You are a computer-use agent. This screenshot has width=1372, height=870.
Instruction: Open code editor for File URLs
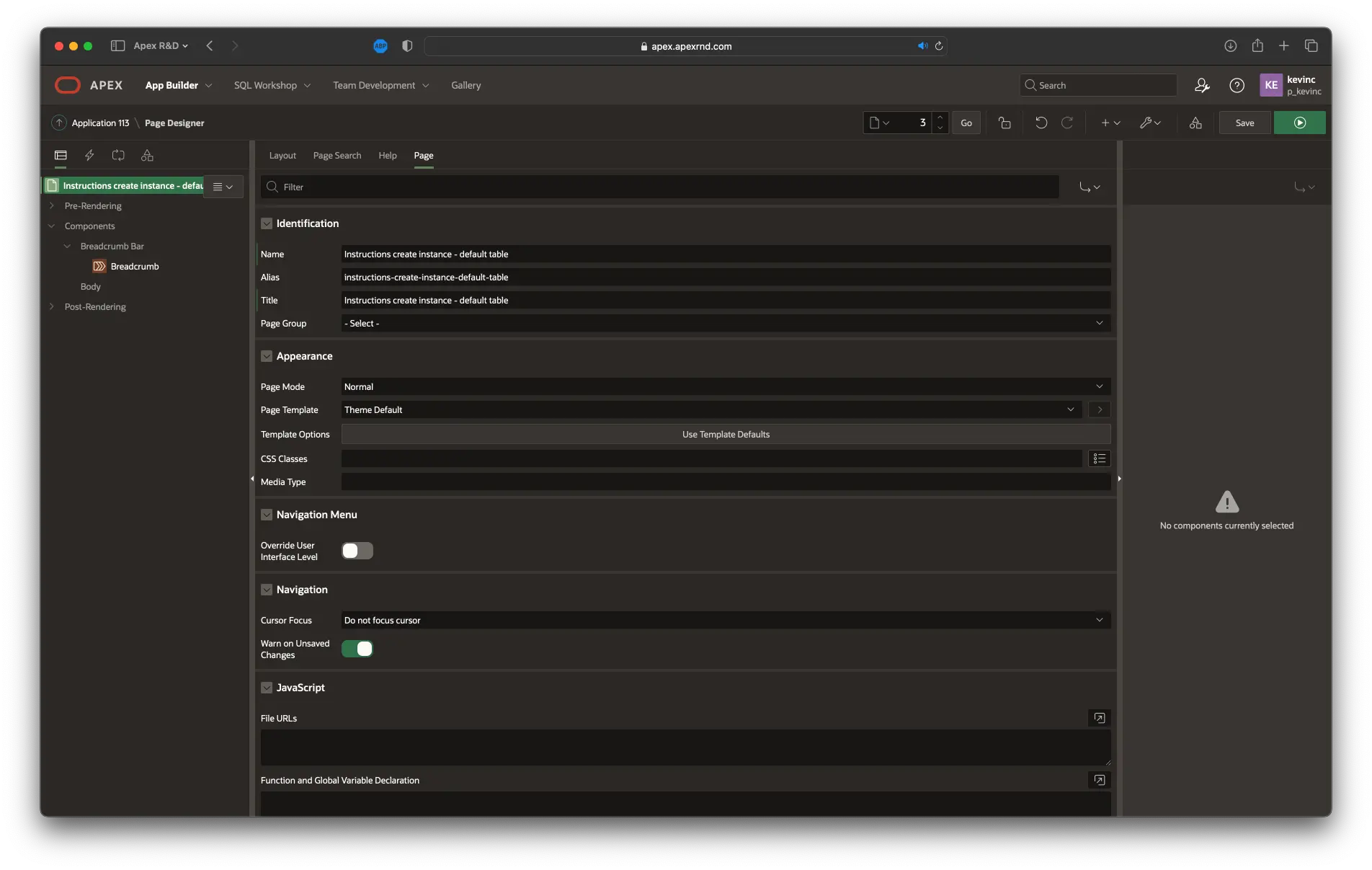[x=1099, y=718]
